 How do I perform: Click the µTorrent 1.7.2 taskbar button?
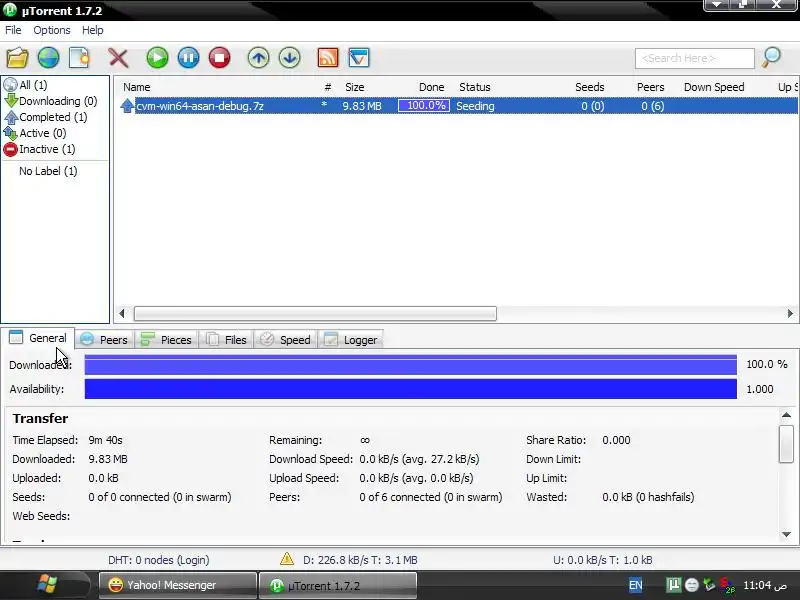tap(338, 585)
